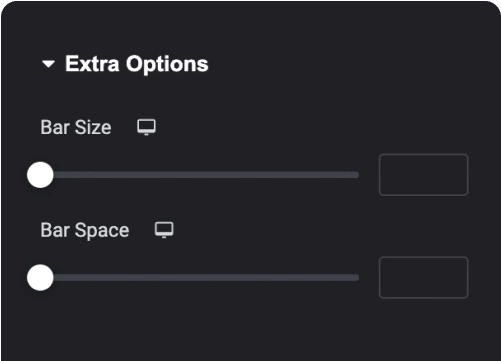Switch Bar Space device mode via monitor icon
Screen dimensions: 501x361
[164, 230]
